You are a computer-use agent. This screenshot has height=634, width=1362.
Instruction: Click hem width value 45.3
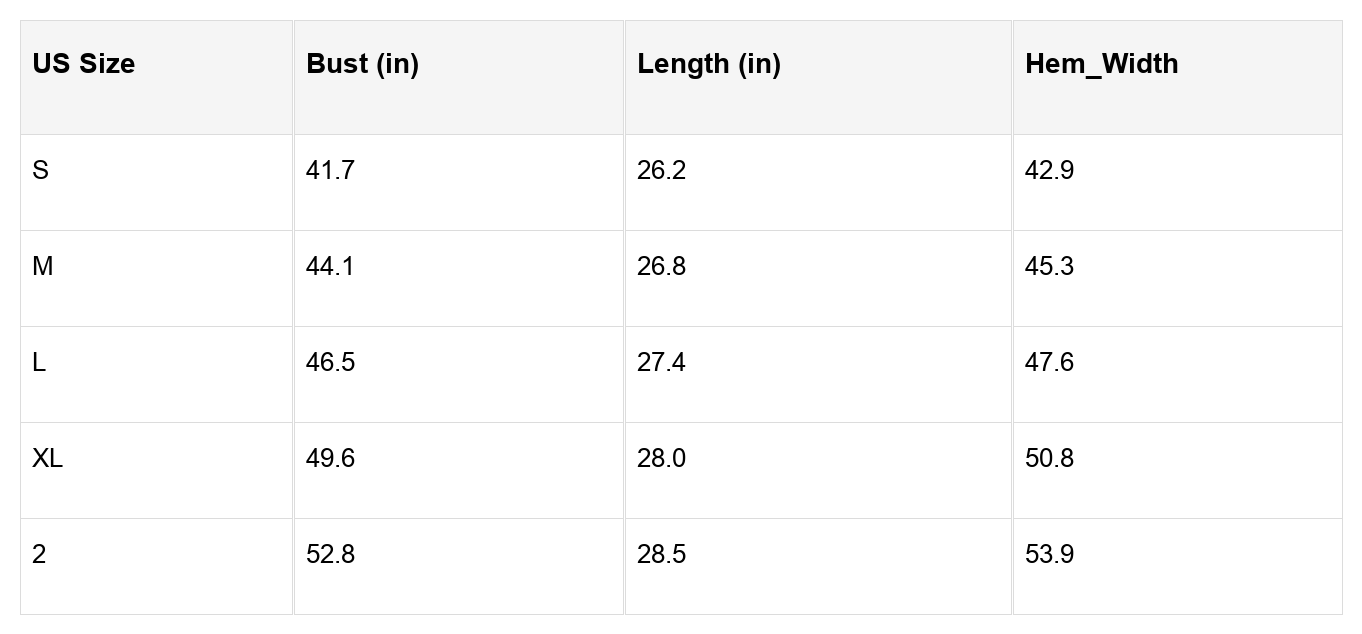coord(1049,267)
